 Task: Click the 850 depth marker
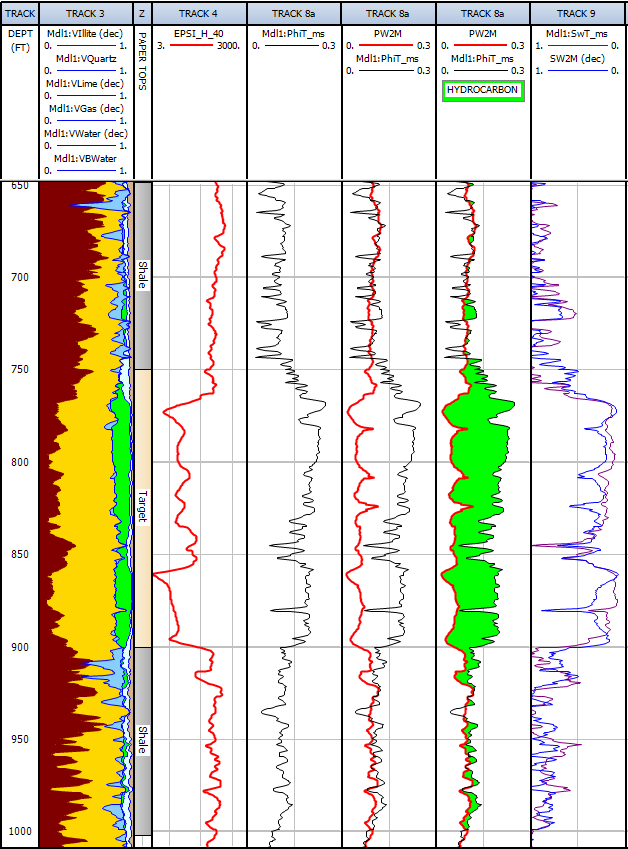19,554
